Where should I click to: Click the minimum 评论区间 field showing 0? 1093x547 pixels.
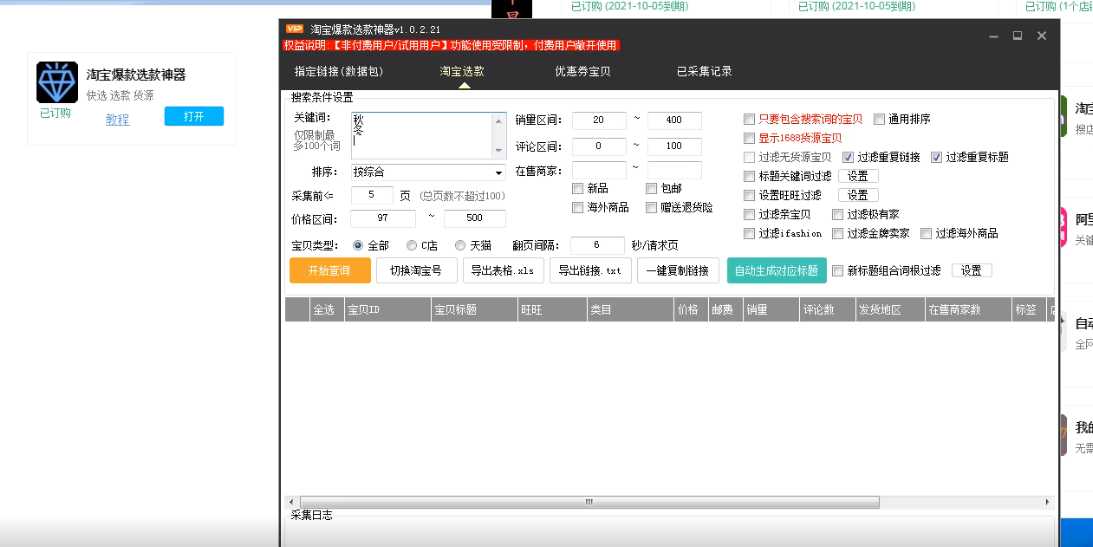(599, 146)
